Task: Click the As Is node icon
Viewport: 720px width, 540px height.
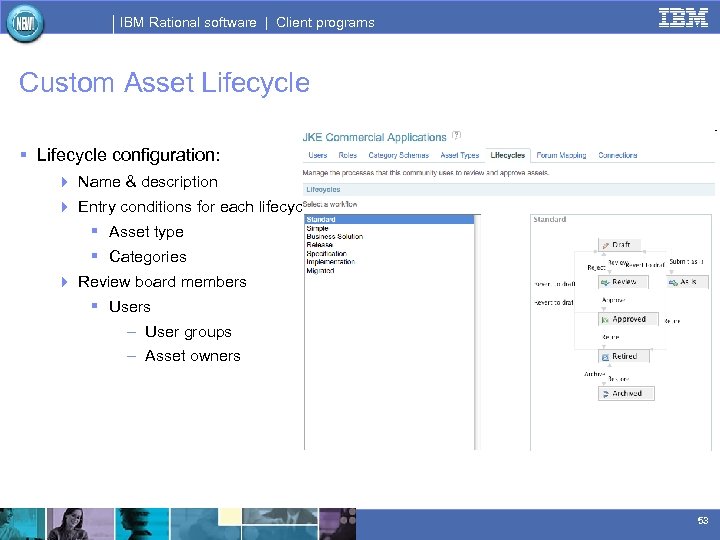Action: [x=673, y=282]
